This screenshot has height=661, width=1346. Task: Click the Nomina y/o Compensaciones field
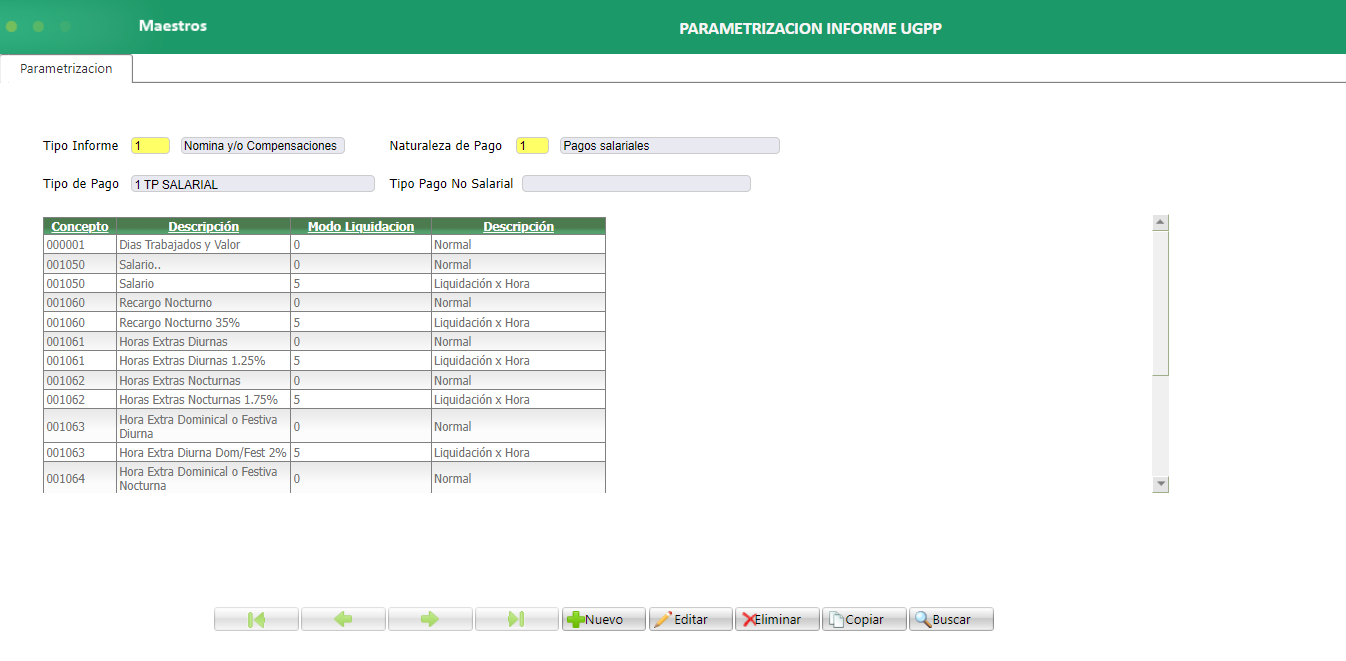click(263, 146)
